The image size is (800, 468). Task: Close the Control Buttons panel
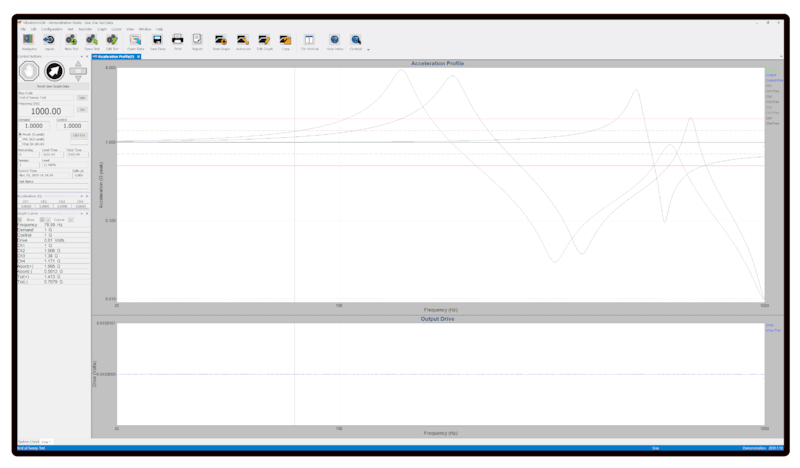tap(87, 57)
